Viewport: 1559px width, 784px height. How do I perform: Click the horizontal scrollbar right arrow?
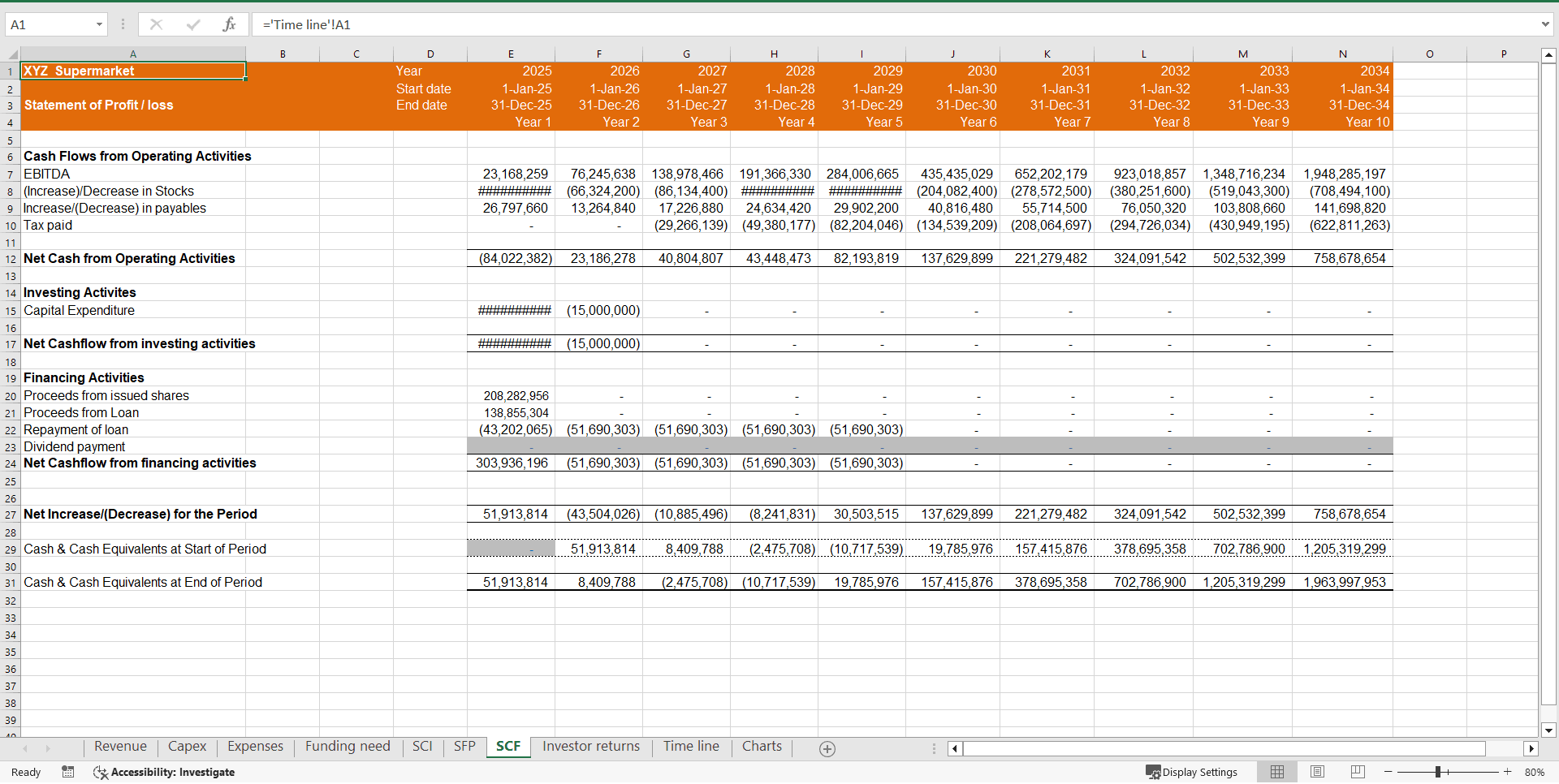1531,748
